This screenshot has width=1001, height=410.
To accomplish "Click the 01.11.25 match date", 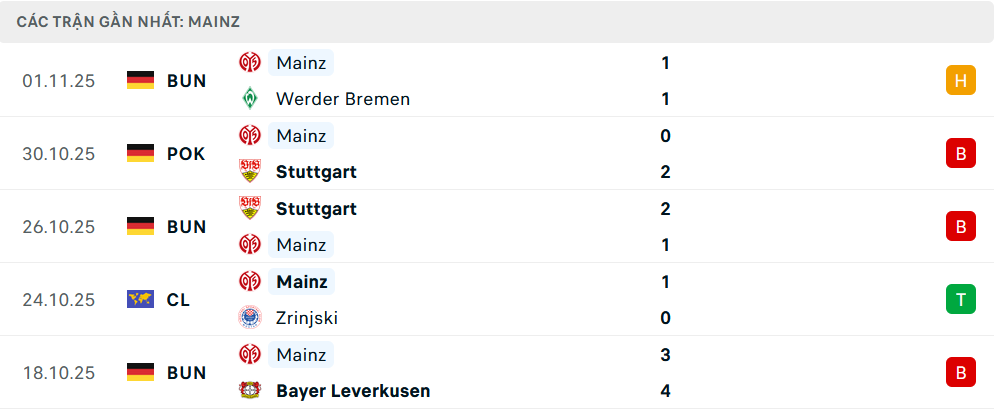I will tap(59, 81).
